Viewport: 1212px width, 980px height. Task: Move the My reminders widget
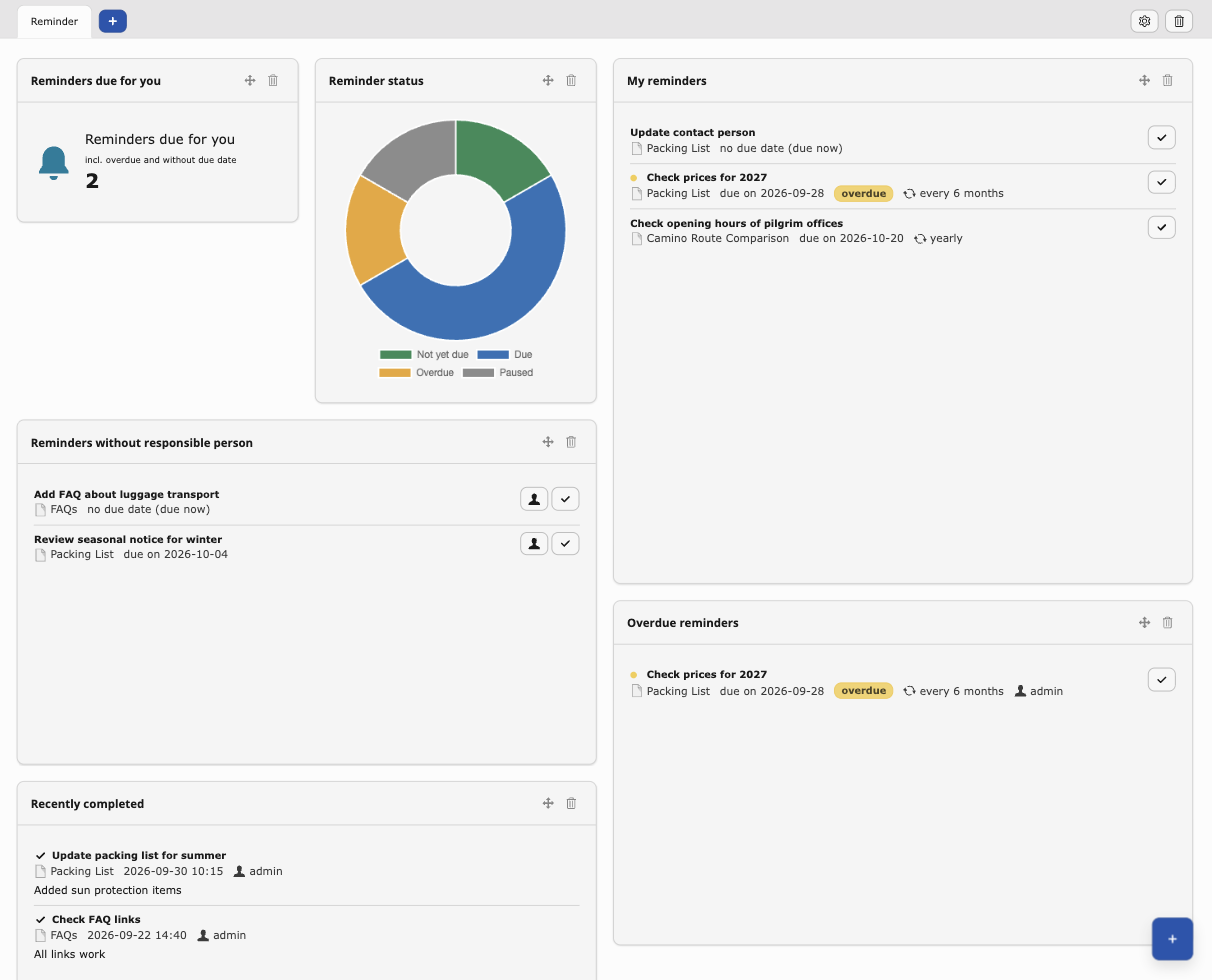click(x=1144, y=81)
